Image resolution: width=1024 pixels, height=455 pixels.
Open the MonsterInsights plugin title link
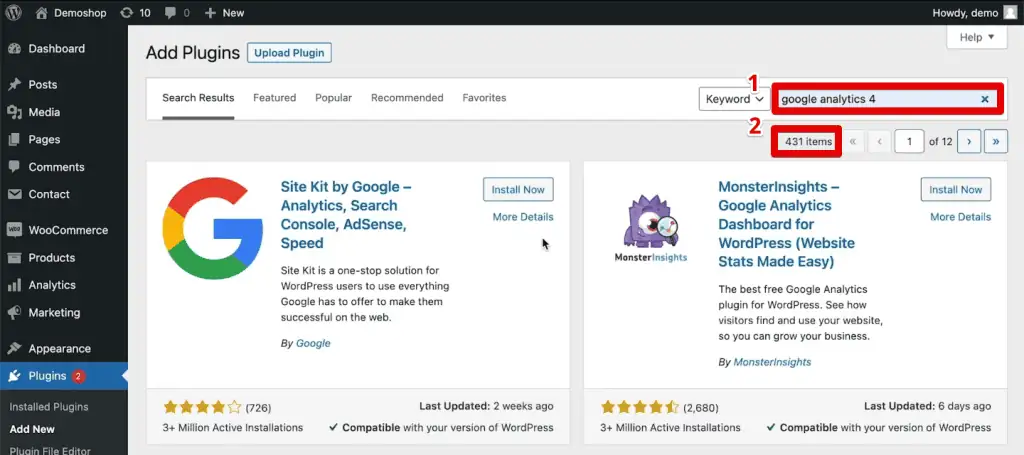(x=786, y=224)
